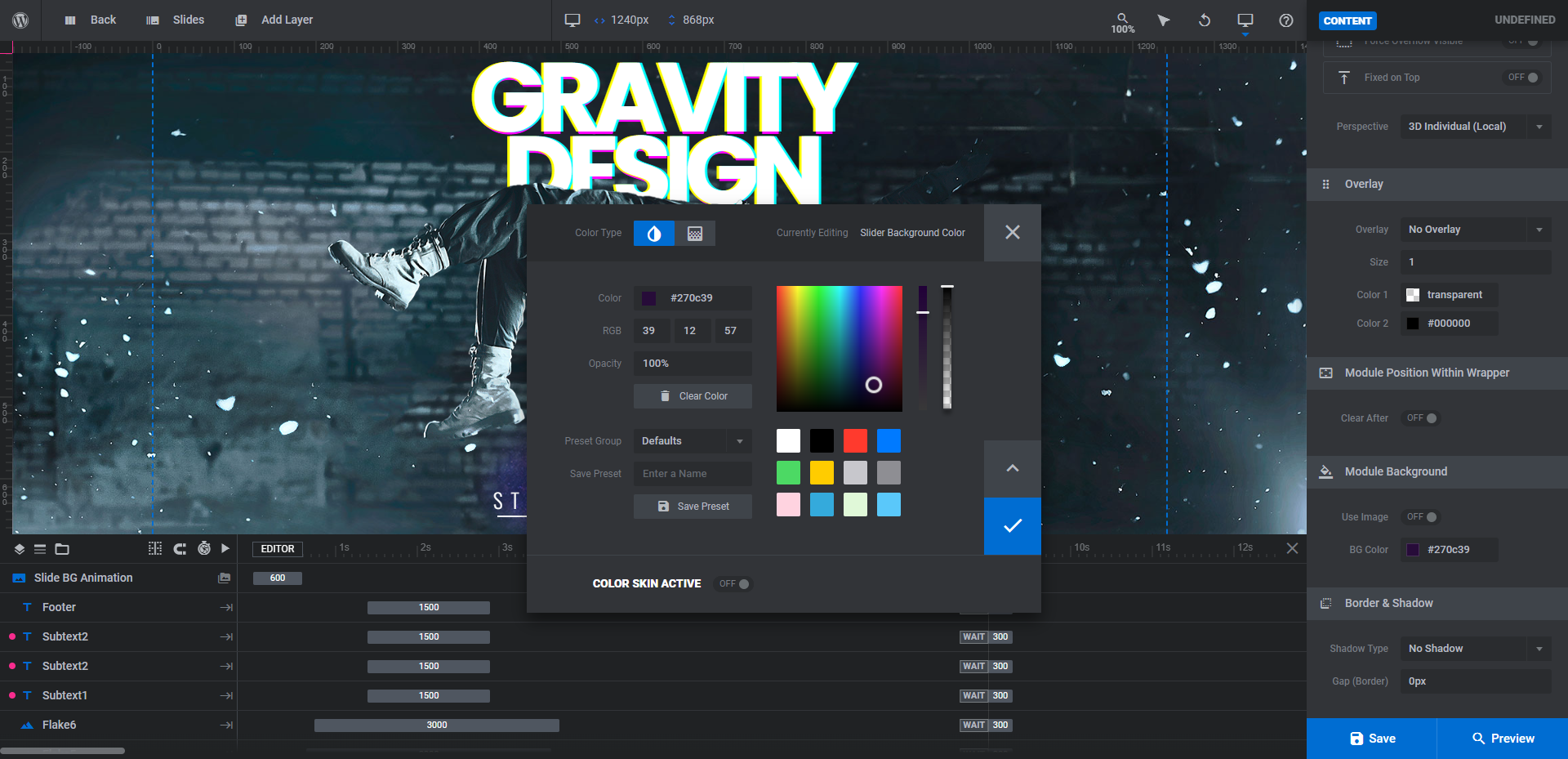Play the timeline animation
Image resolution: width=1568 pixels, height=759 pixels.
tap(225, 548)
